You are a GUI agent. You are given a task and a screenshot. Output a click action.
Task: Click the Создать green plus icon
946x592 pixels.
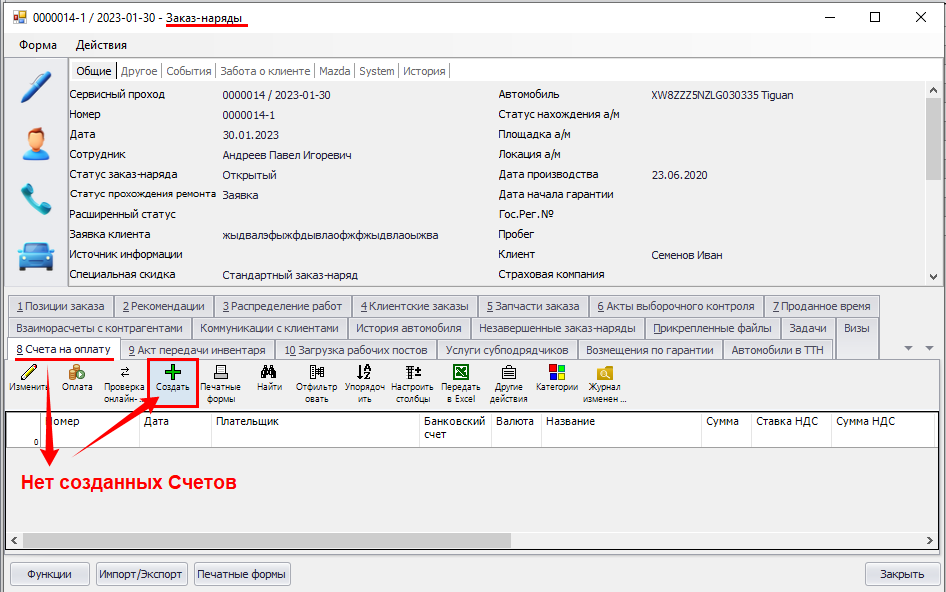click(172, 373)
